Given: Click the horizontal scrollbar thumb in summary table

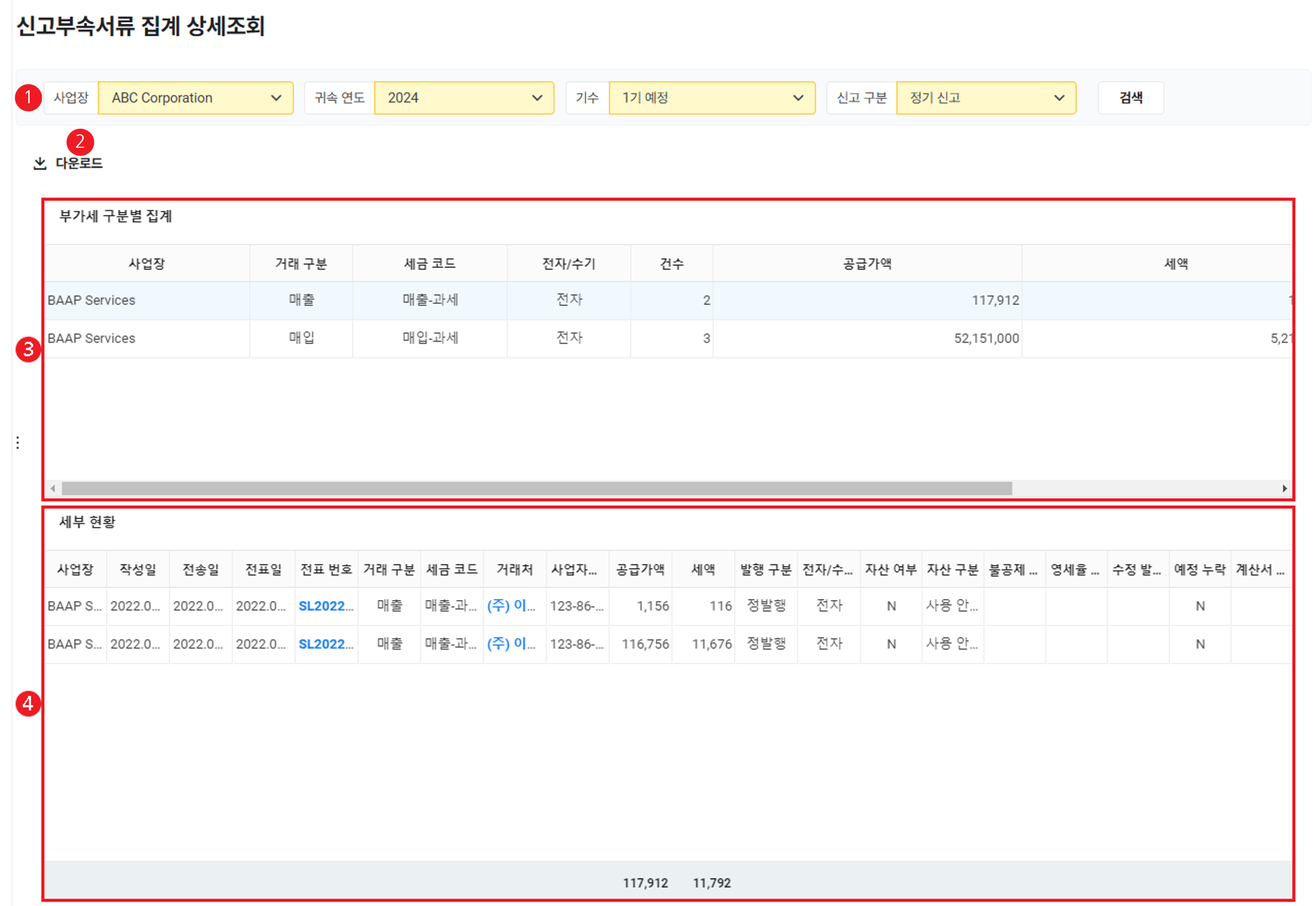Looking at the screenshot, I should pyautogui.click(x=537, y=489).
